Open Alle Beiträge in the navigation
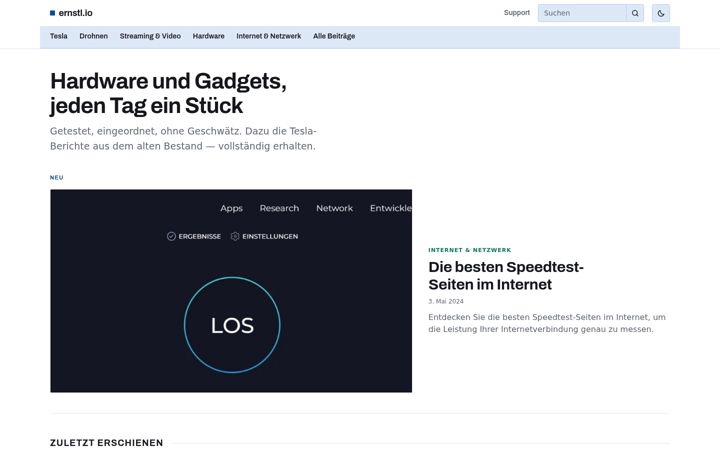Viewport: 720px width, 450px height. pos(334,36)
